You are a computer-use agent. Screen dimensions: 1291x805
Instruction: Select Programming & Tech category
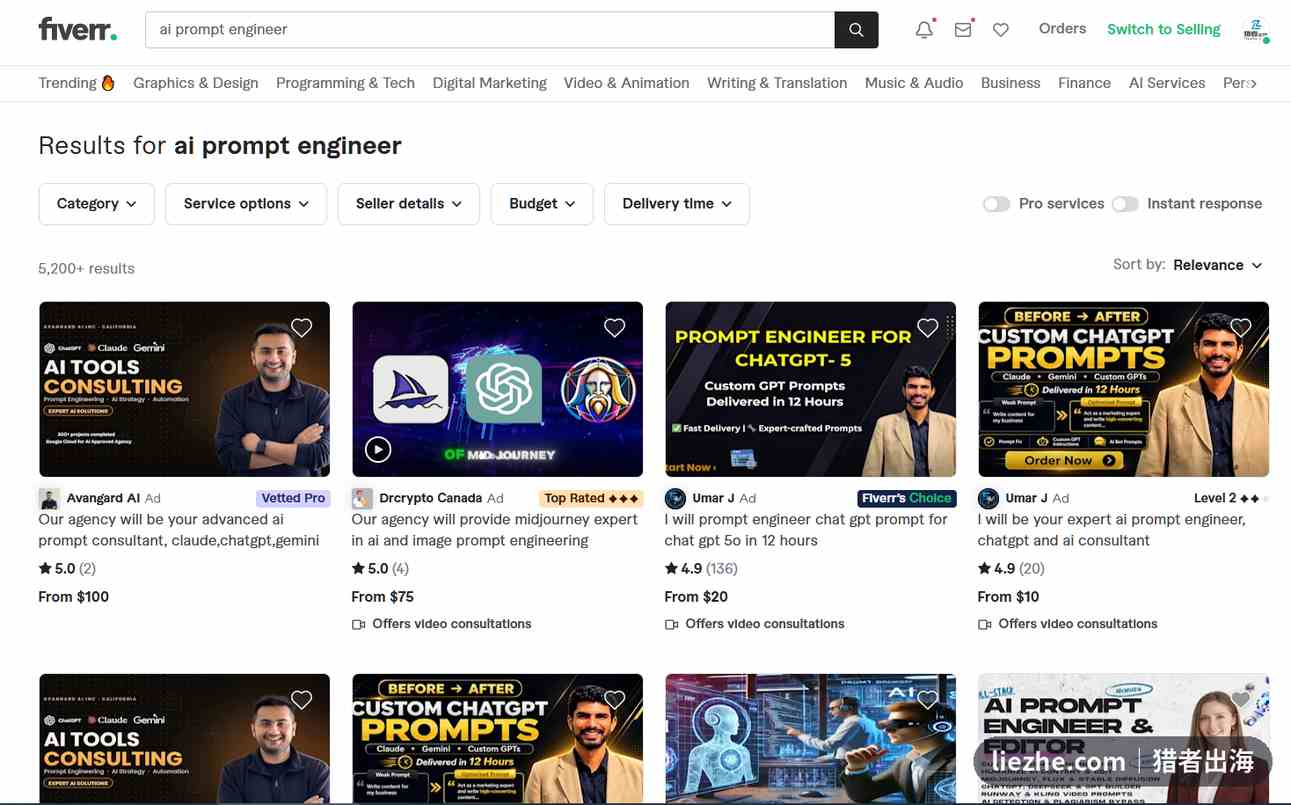click(x=345, y=83)
